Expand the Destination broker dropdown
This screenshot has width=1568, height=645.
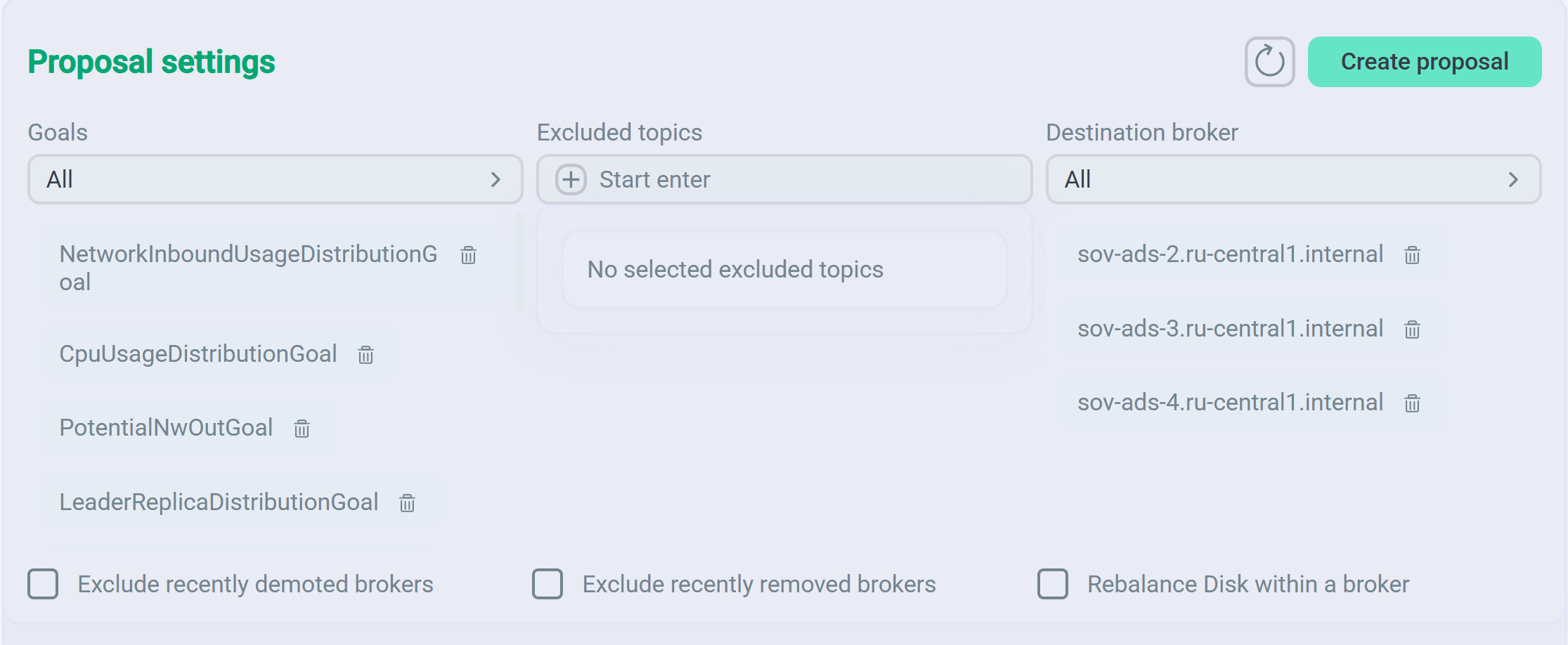pyautogui.click(x=1293, y=180)
